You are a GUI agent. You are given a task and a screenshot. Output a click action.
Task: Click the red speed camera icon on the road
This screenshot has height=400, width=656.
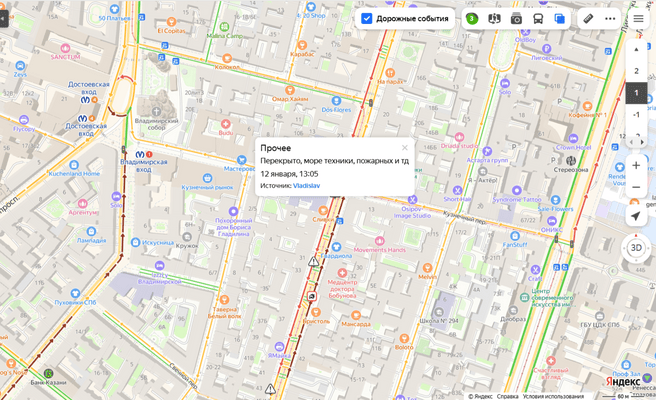tap(312, 296)
